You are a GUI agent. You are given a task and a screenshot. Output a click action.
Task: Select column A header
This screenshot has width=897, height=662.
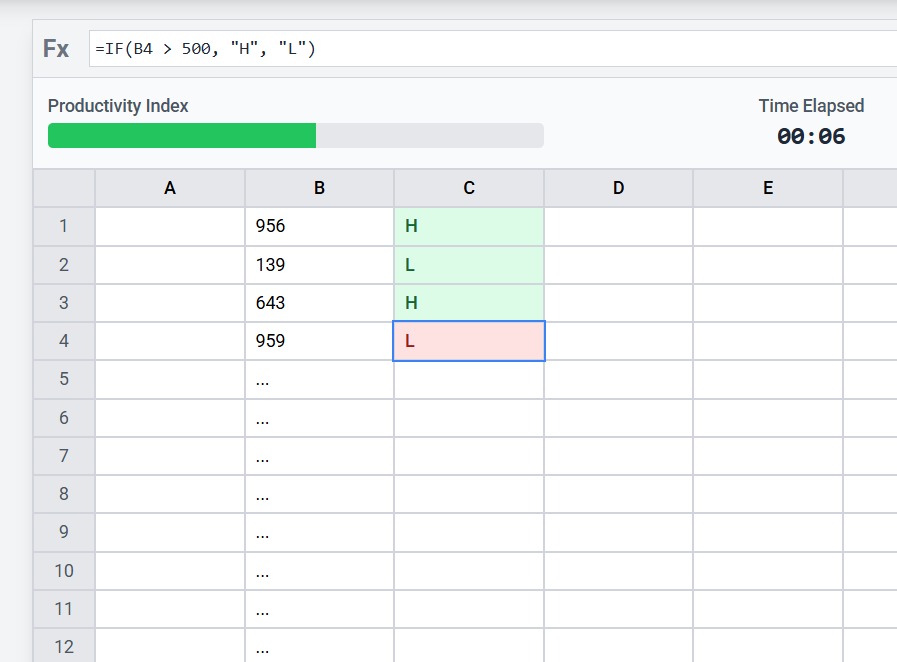click(170, 188)
